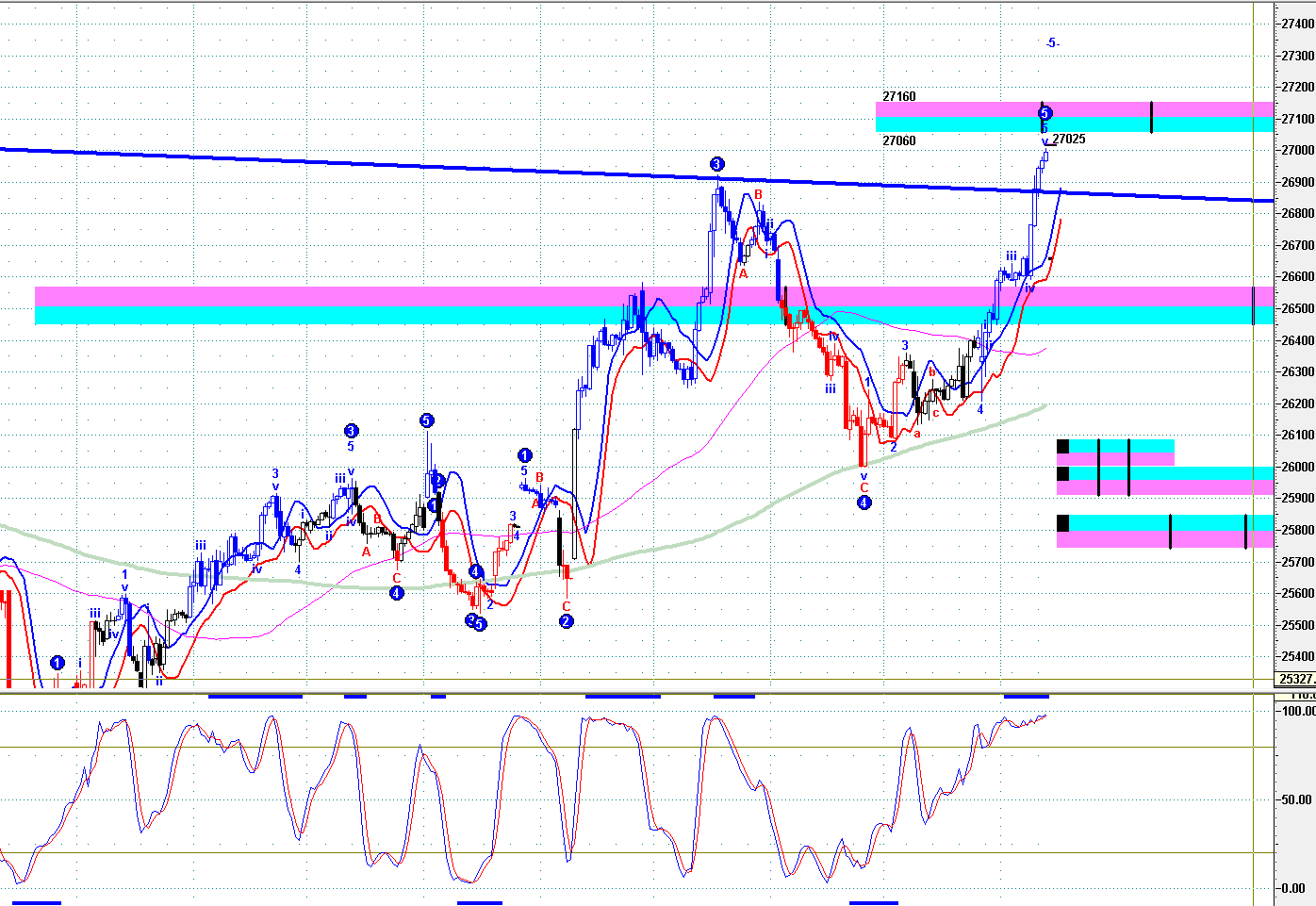Select the circled 4 marker below the red C low

pos(864,502)
